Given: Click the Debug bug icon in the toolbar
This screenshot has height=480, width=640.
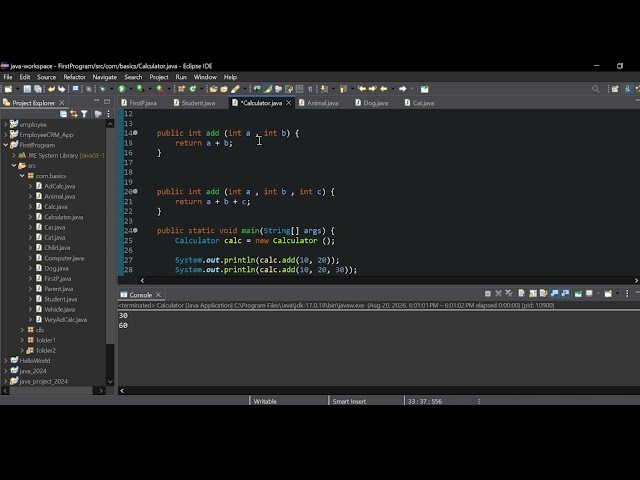Looking at the screenshot, I should [x=102, y=89].
